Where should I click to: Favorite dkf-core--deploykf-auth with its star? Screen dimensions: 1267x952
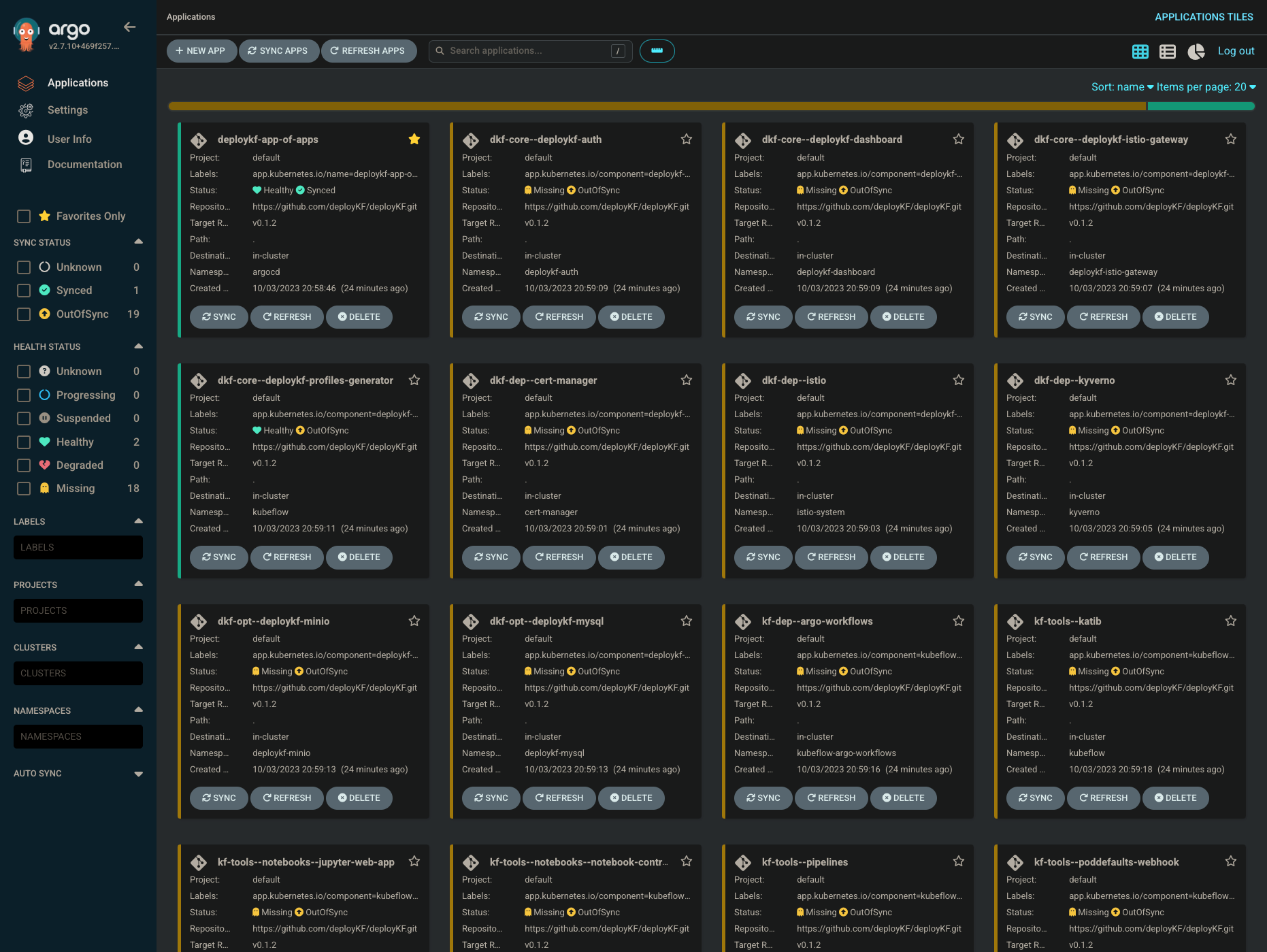(687, 139)
